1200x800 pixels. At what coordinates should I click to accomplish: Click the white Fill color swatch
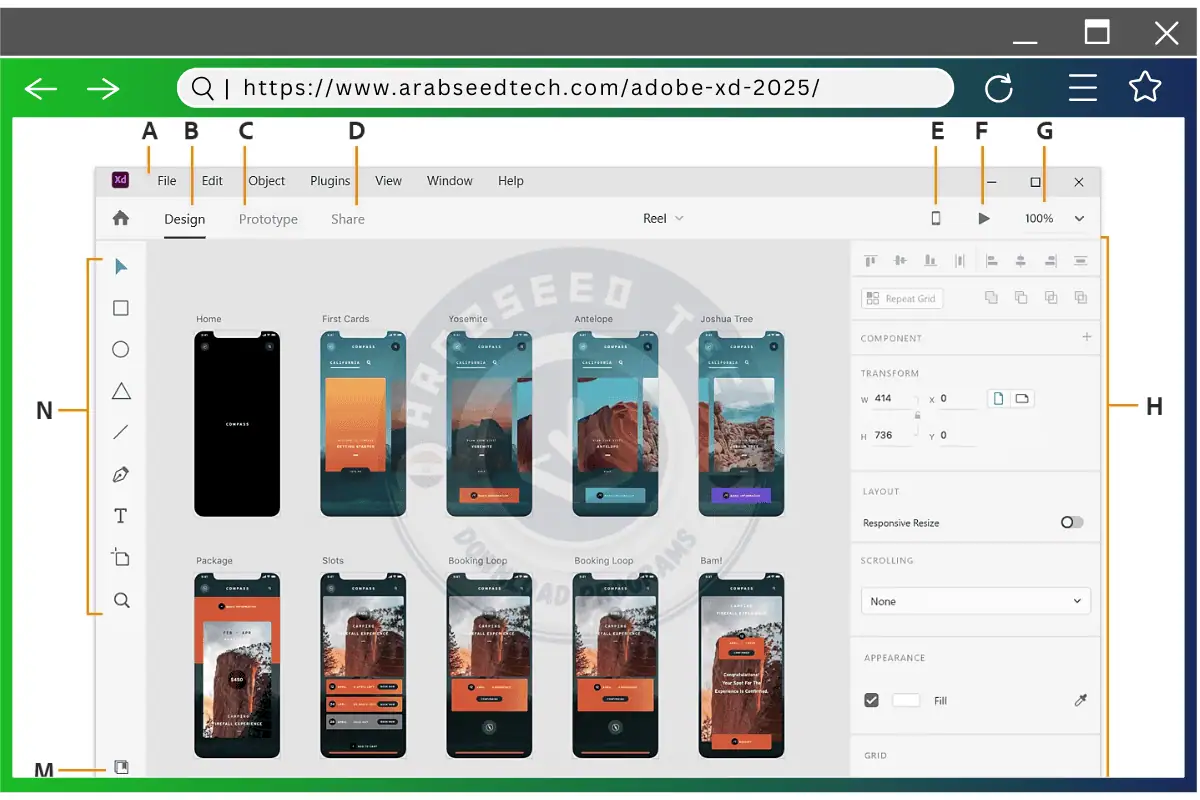coord(906,700)
